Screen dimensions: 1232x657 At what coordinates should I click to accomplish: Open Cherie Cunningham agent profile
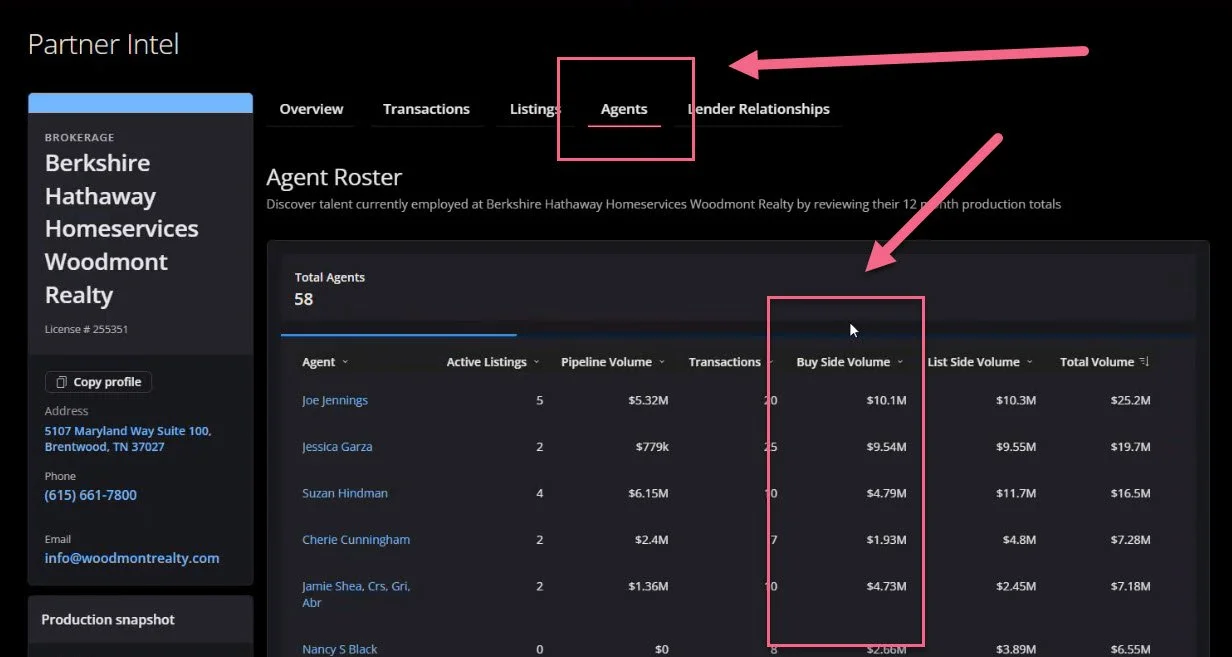(x=356, y=540)
